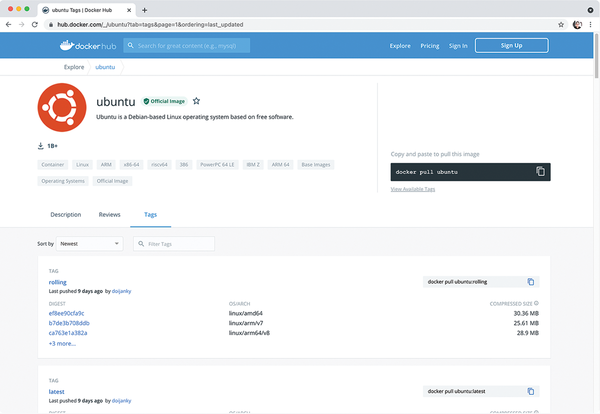Open the browser profile avatar
Screen dimensions: 600x414
click(x=577, y=24)
